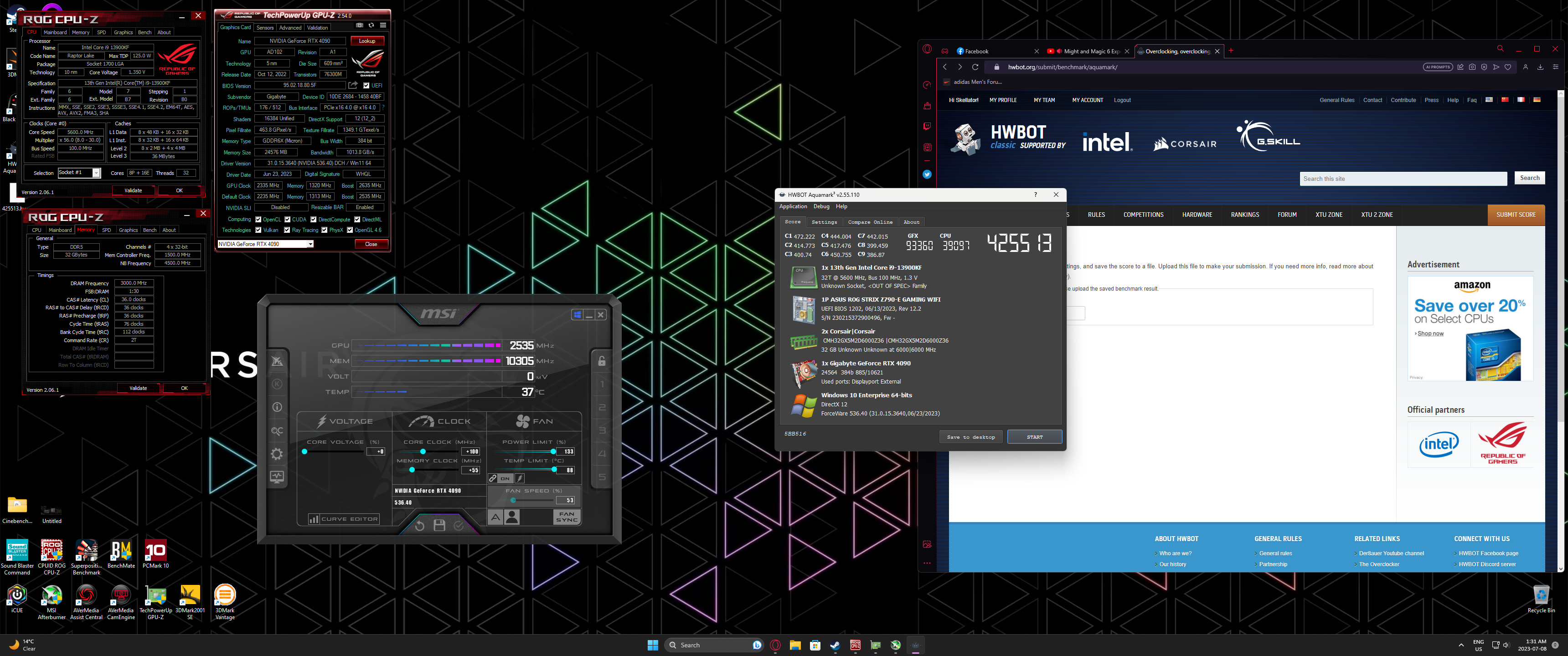Click Core Clock slider handle in Afterburner

(x=423, y=451)
